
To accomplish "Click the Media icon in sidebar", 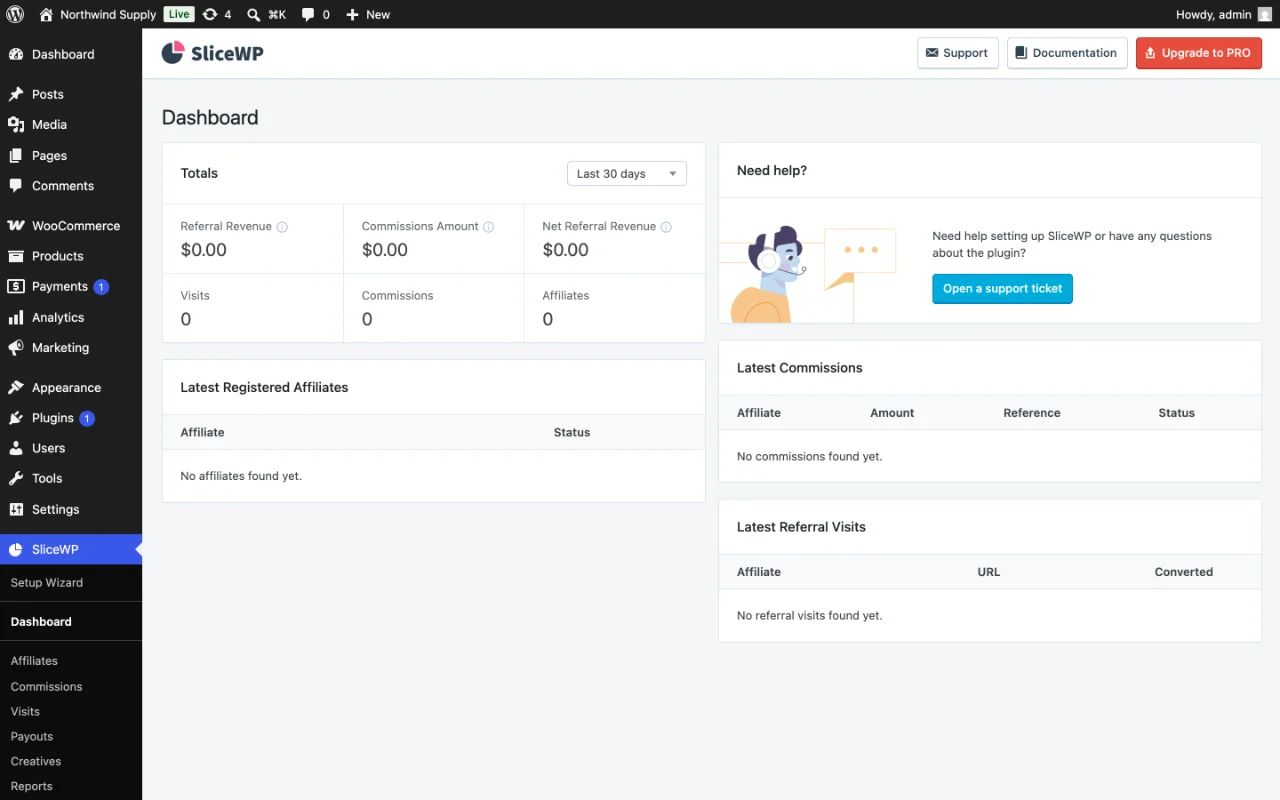I will [16, 125].
